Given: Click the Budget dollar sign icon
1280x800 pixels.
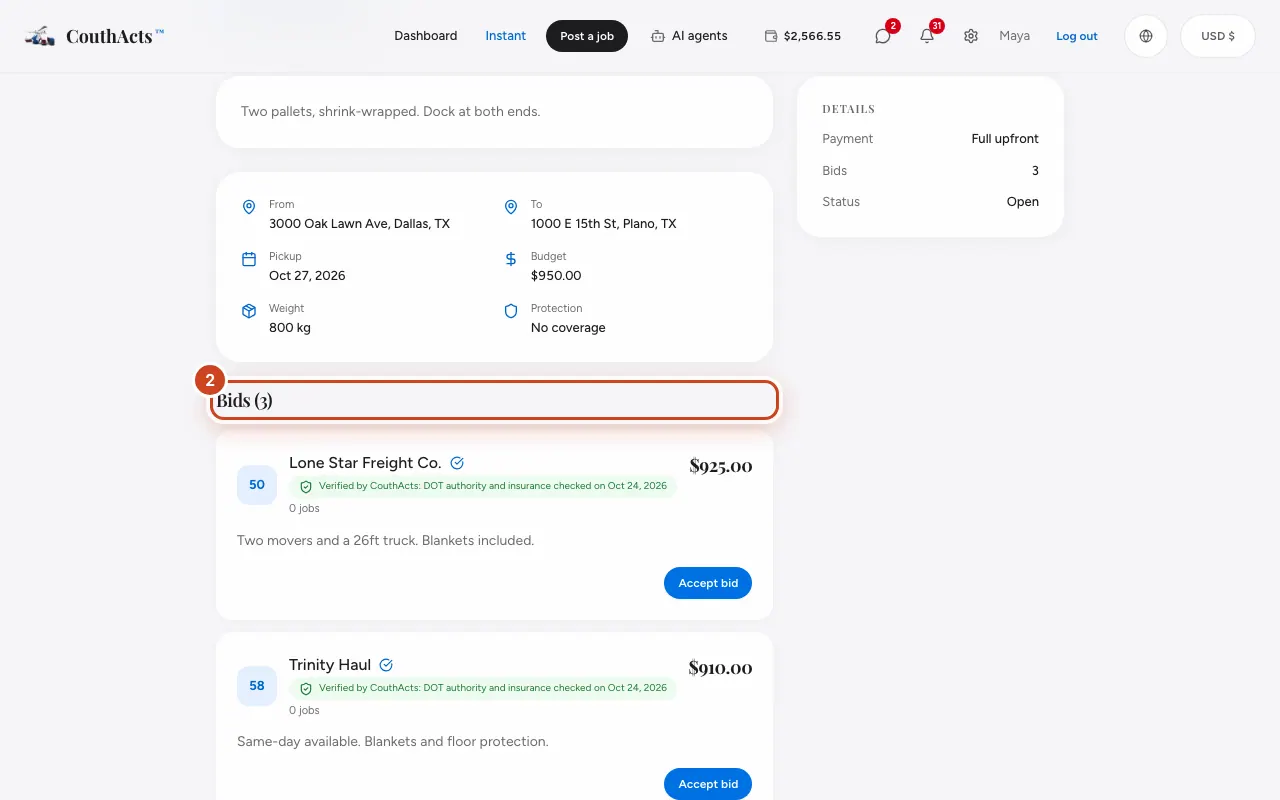Looking at the screenshot, I should click(511, 259).
